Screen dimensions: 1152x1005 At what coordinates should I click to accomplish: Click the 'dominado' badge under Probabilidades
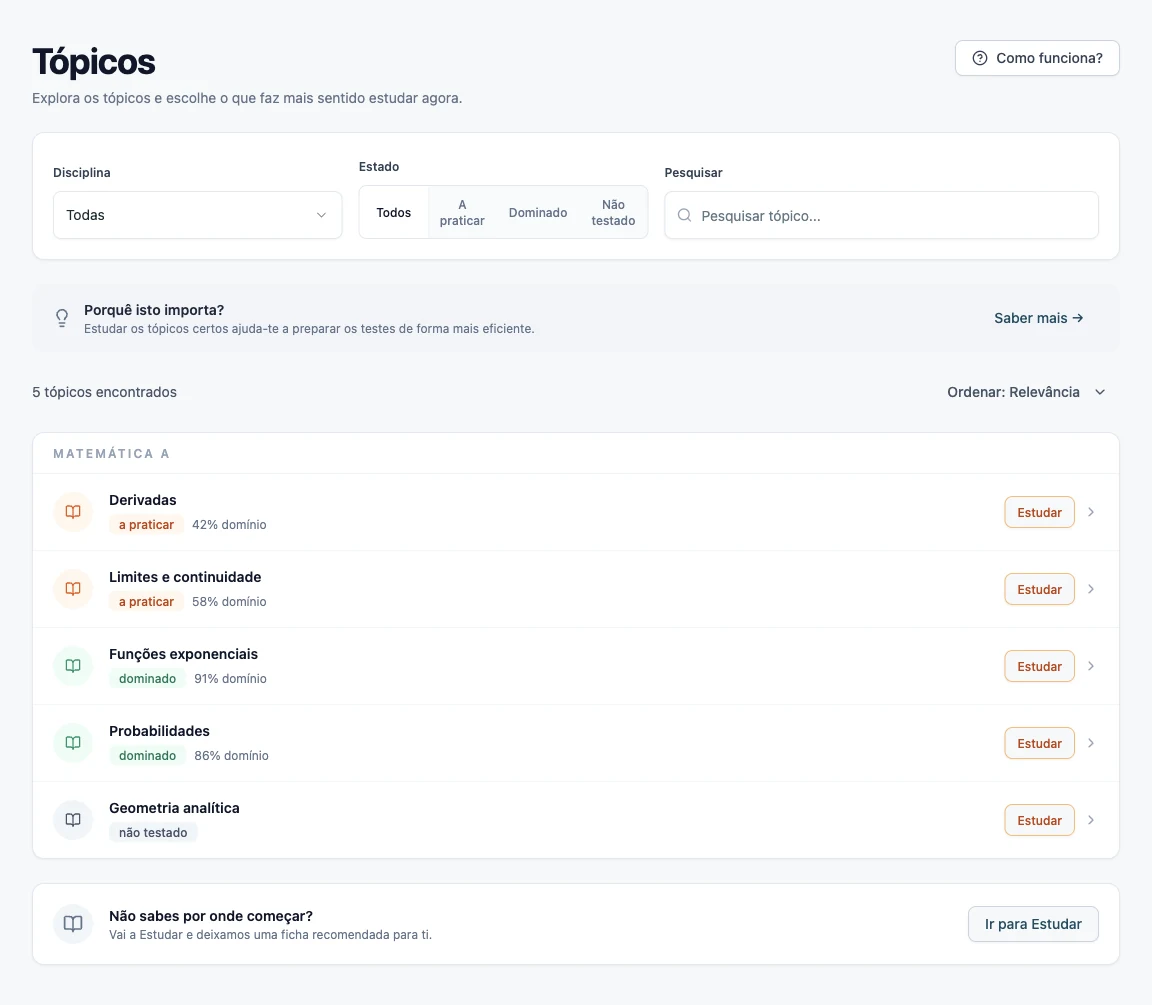148,755
